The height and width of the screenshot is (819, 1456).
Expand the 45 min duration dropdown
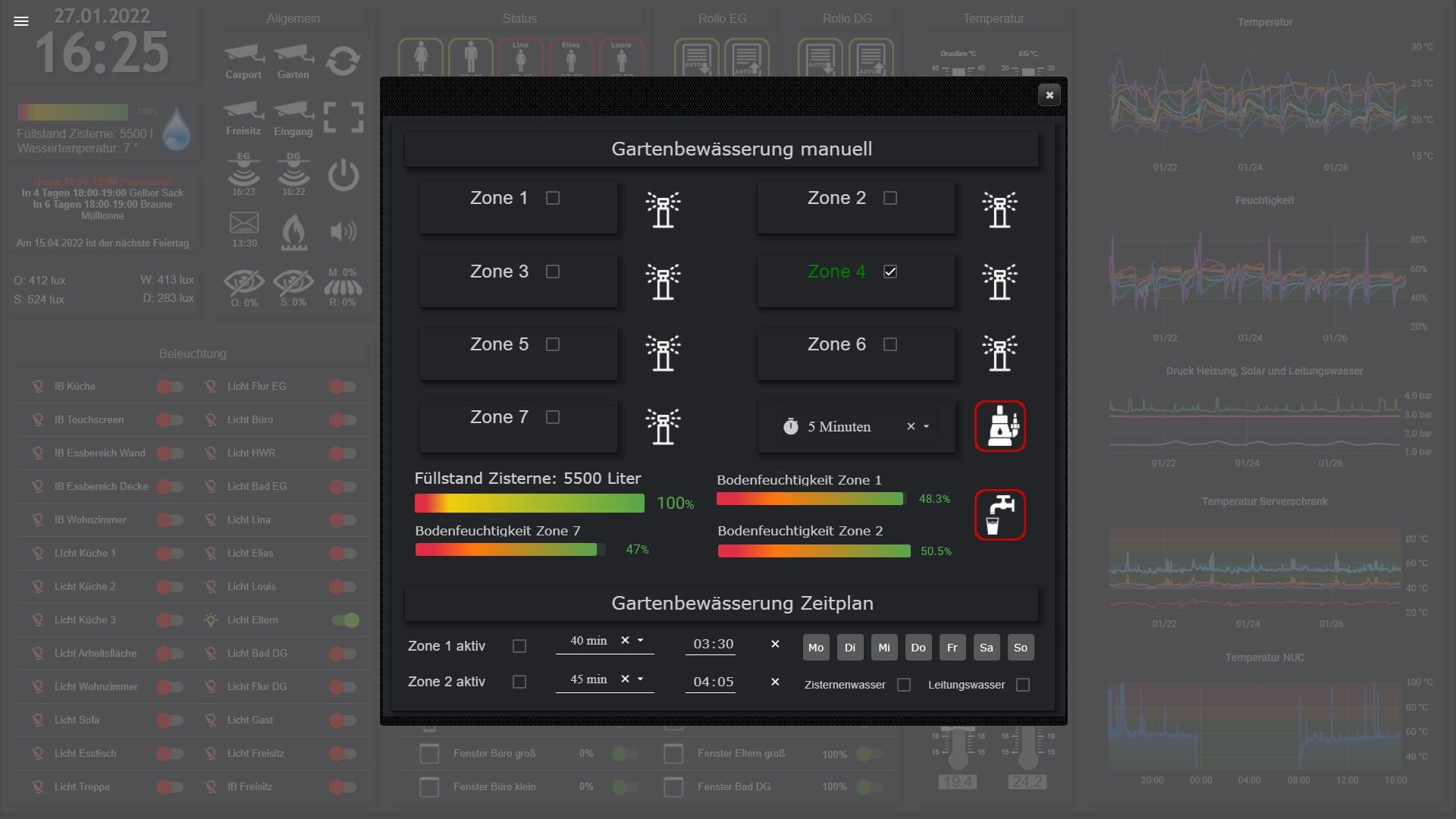(641, 679)
